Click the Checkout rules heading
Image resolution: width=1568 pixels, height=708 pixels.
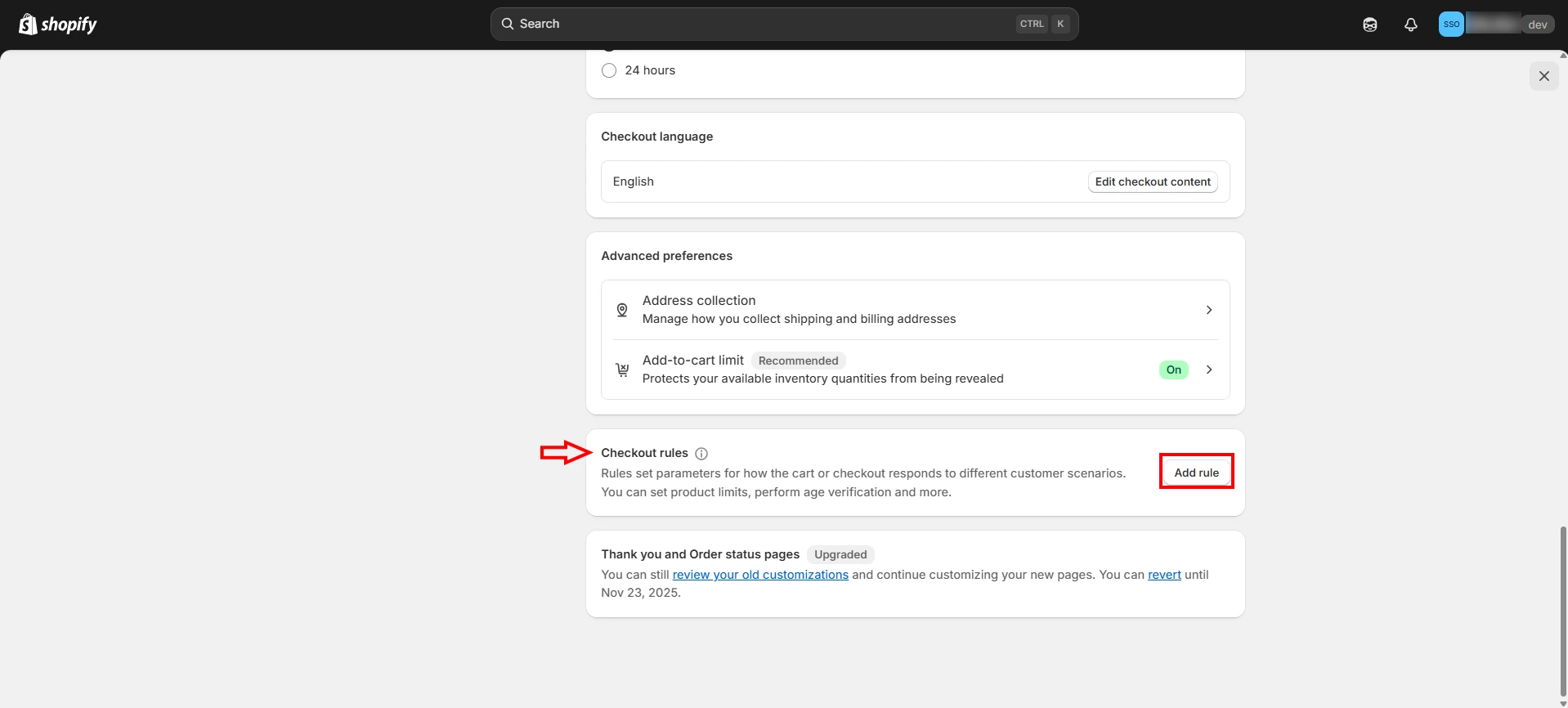pos(644,453)
